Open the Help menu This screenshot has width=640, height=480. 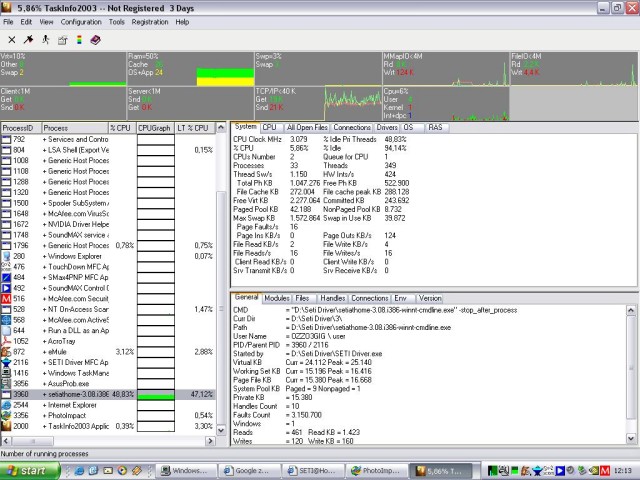point(182,22)
